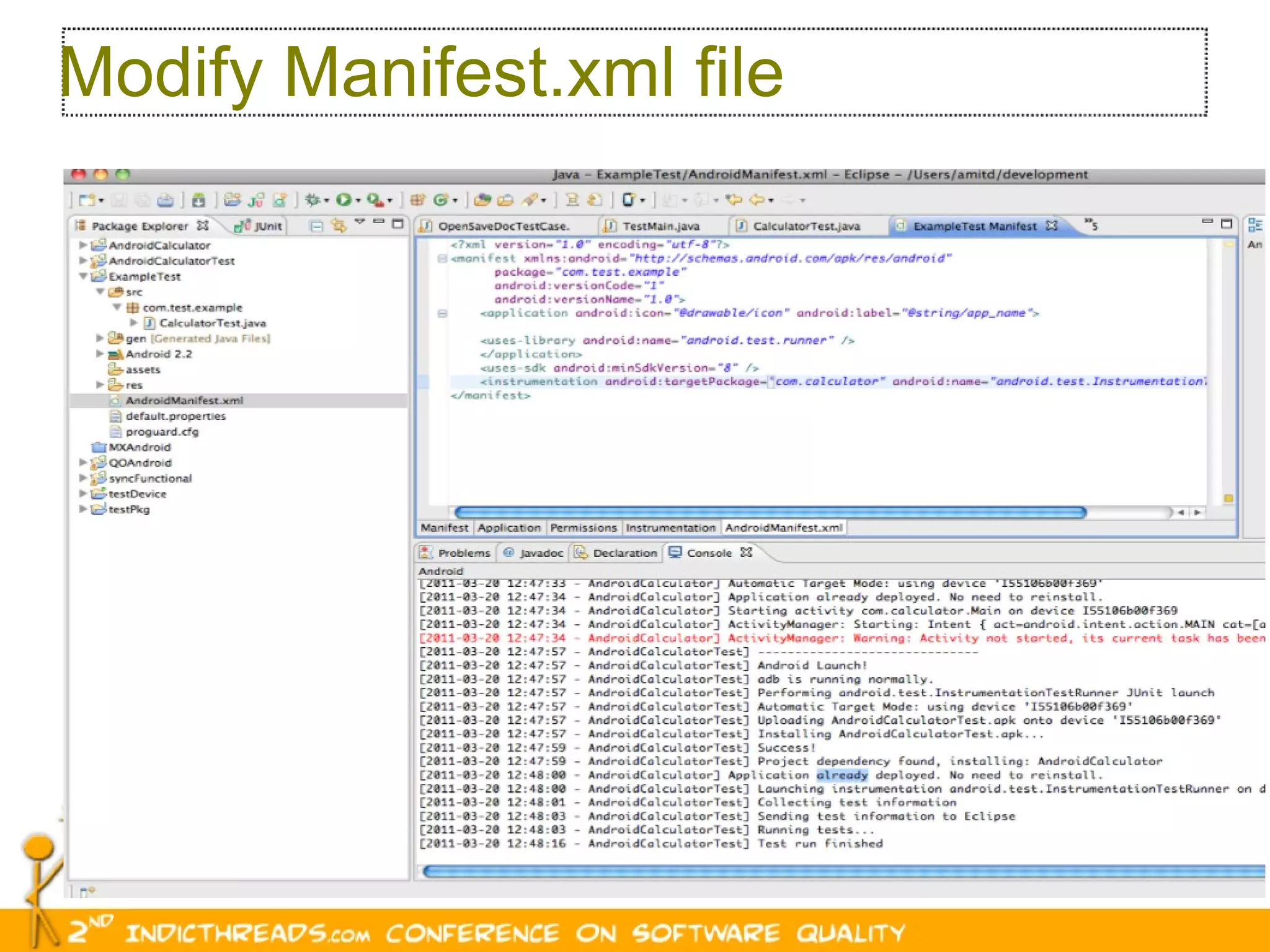Screen dimensions: 1270x952
Task: Expand the Android 2.2 library node
Action: point(100,353)
